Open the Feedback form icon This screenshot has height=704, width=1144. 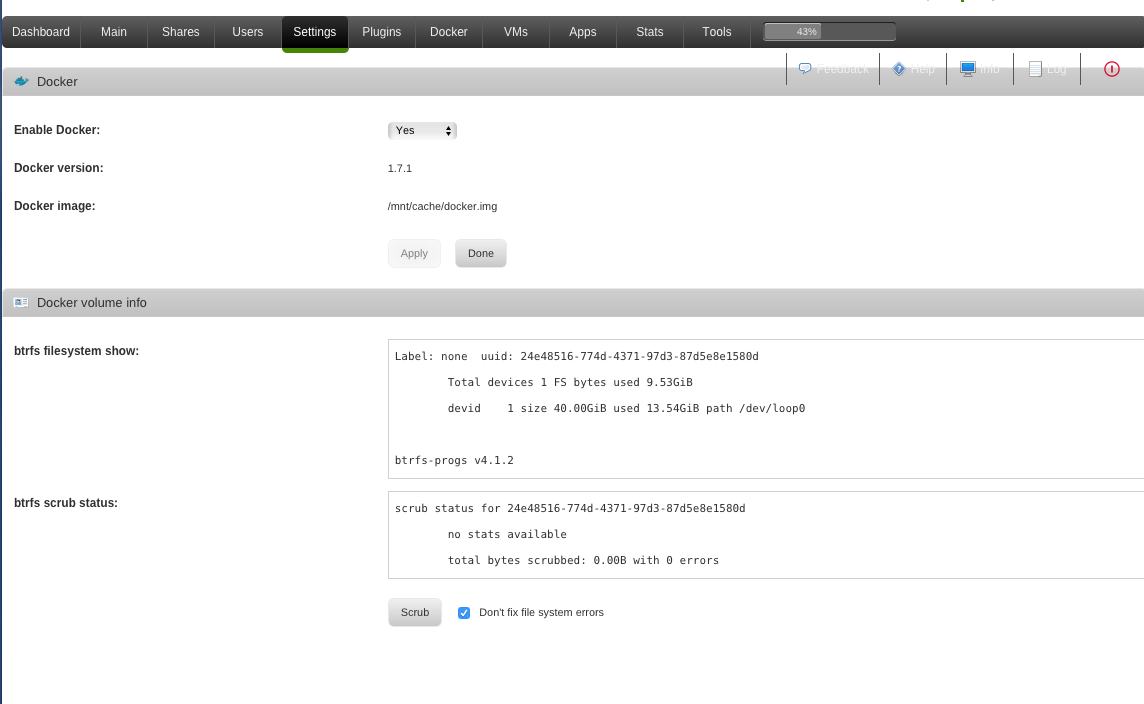pyautogui.click(x=804, y=68)
